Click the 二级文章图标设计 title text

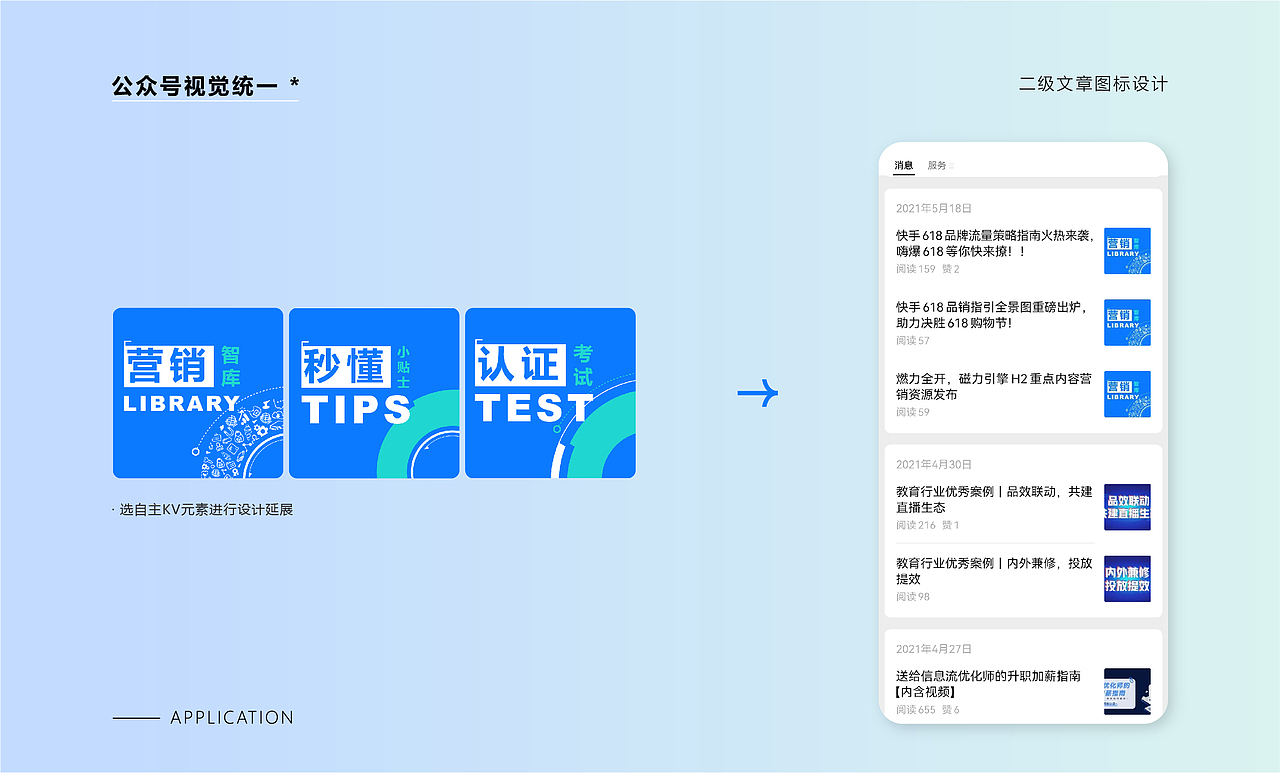(x=1093, y=84)
